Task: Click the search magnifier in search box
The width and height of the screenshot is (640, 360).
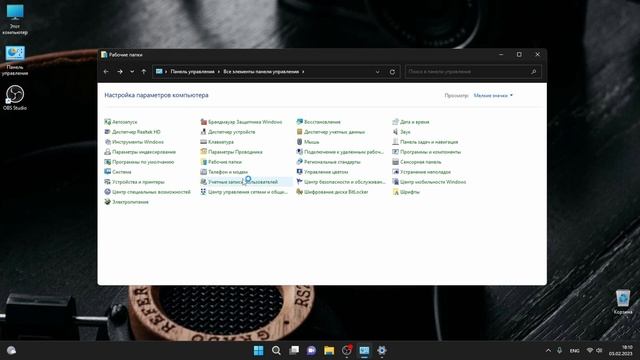Action: click(x=534, y=72)
